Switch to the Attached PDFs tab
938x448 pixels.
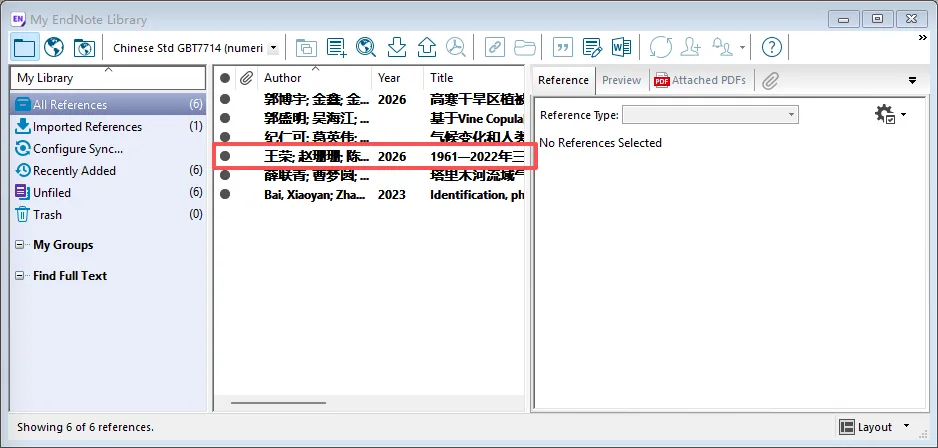pyautogui.click(x=701, y=80)
